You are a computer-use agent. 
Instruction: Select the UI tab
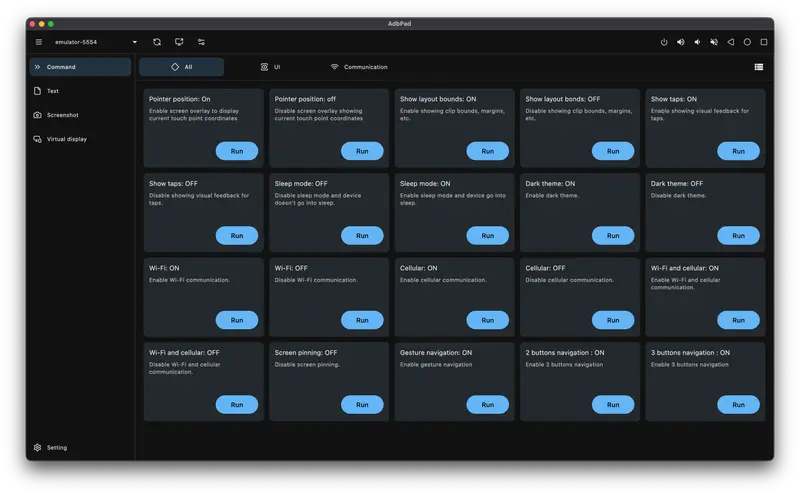[x=270, y=67]
